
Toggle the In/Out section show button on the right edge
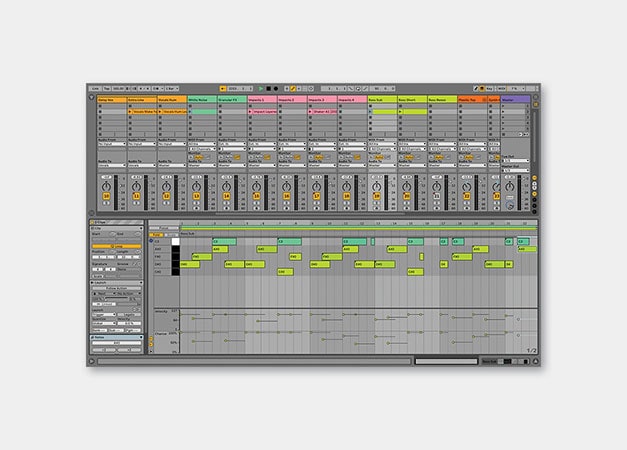[x=535, y=178]
